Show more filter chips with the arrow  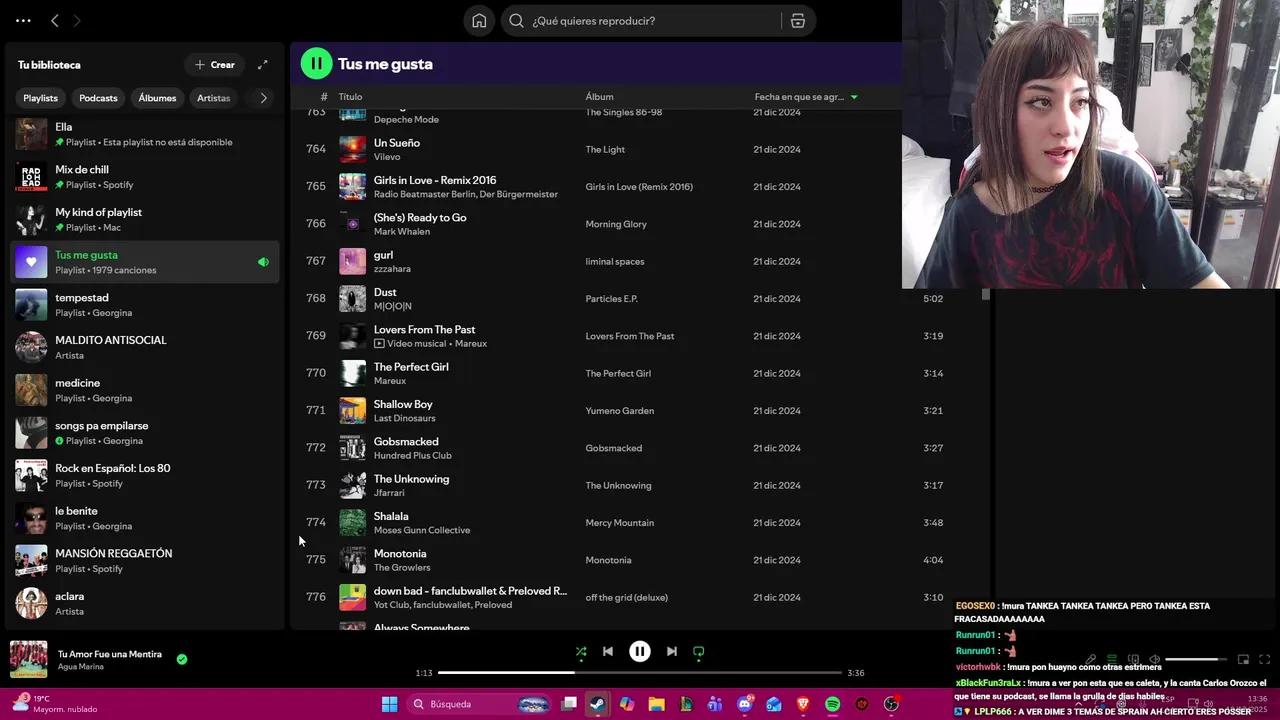[263, 98]
